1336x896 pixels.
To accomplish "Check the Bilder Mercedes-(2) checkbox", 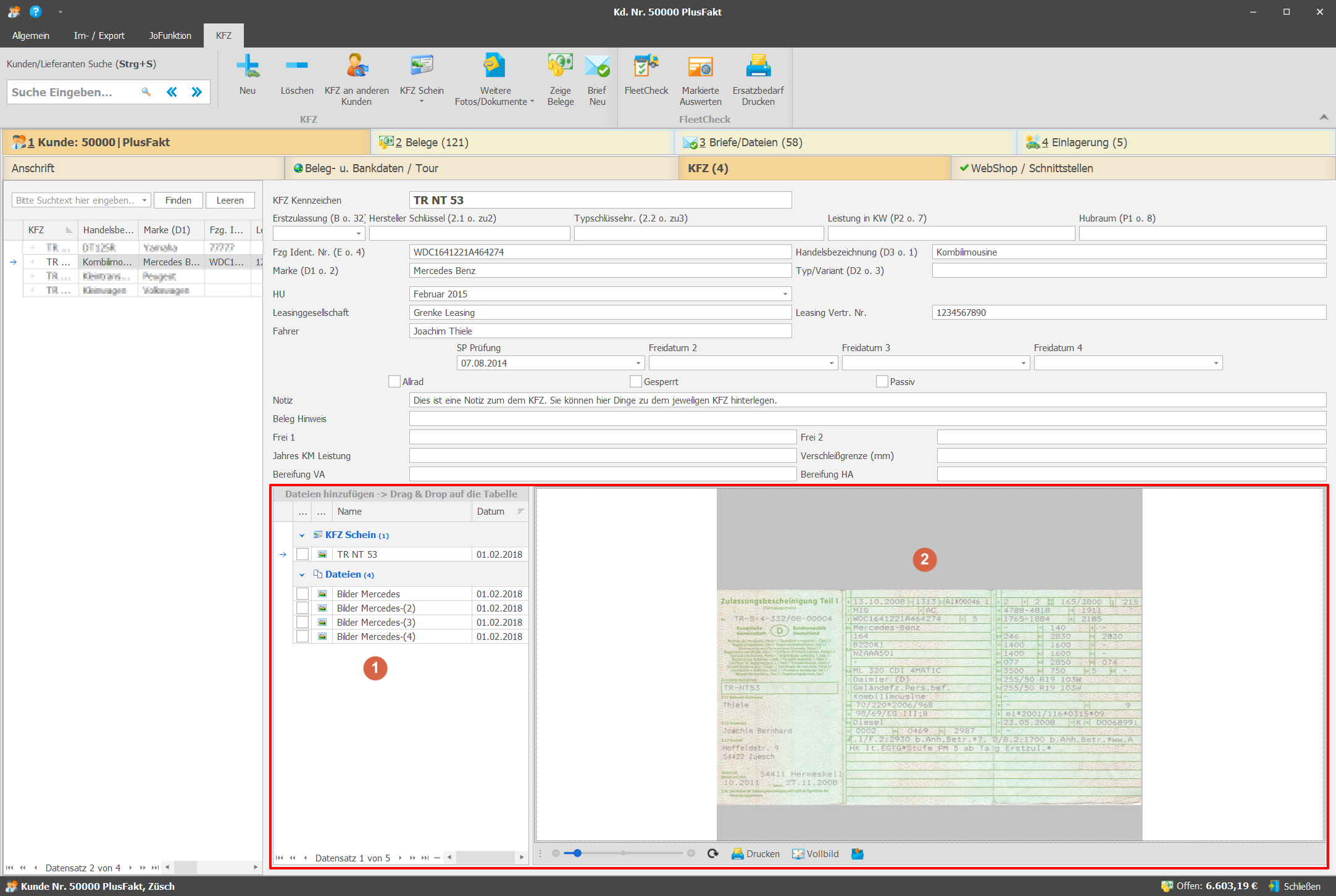I will tap(303, 608).
